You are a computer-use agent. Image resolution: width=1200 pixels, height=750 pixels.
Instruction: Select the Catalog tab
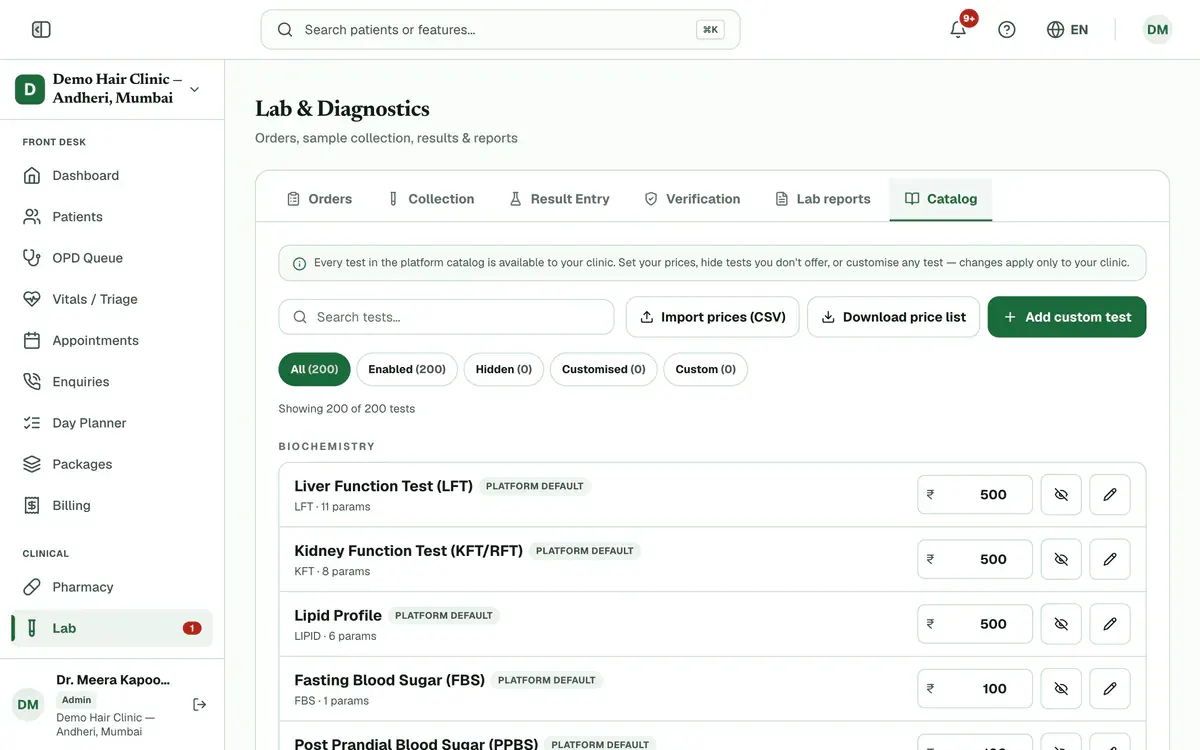[x=940, y=199]
